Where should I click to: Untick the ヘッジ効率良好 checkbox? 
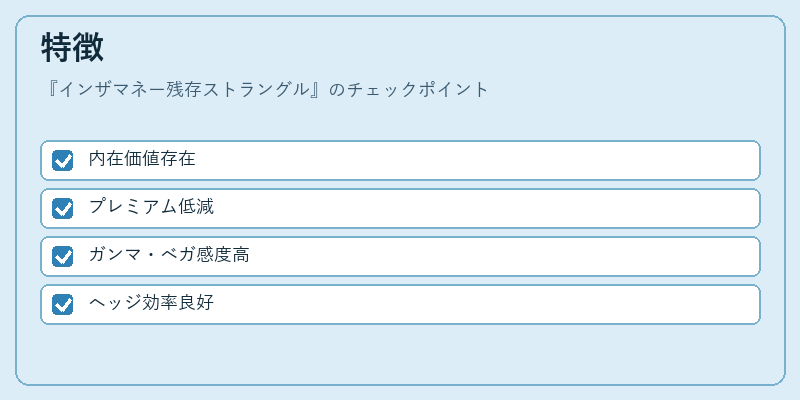(63, 304)
